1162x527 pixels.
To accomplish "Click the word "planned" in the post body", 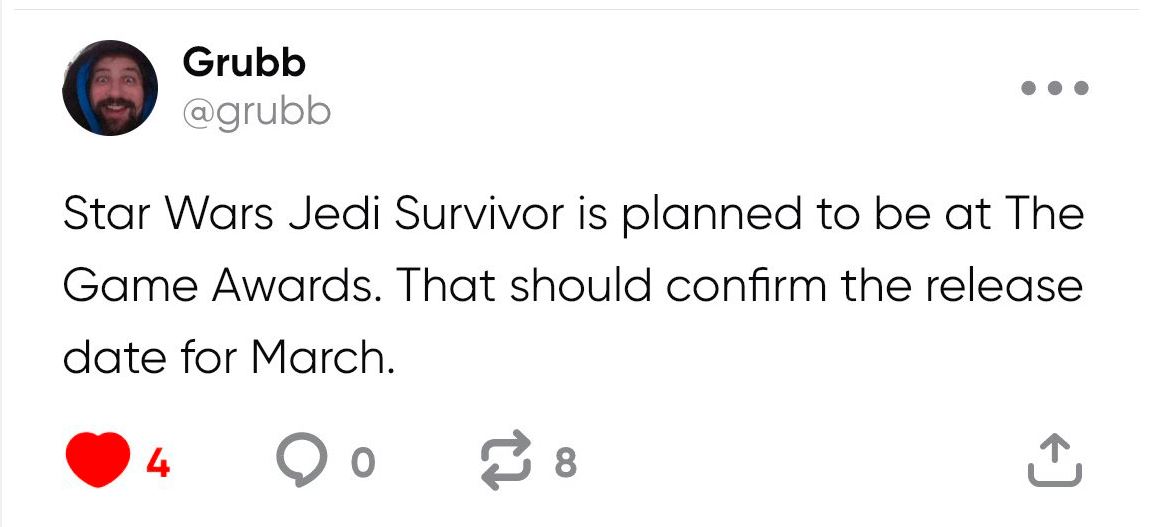I will coord(712,217).
